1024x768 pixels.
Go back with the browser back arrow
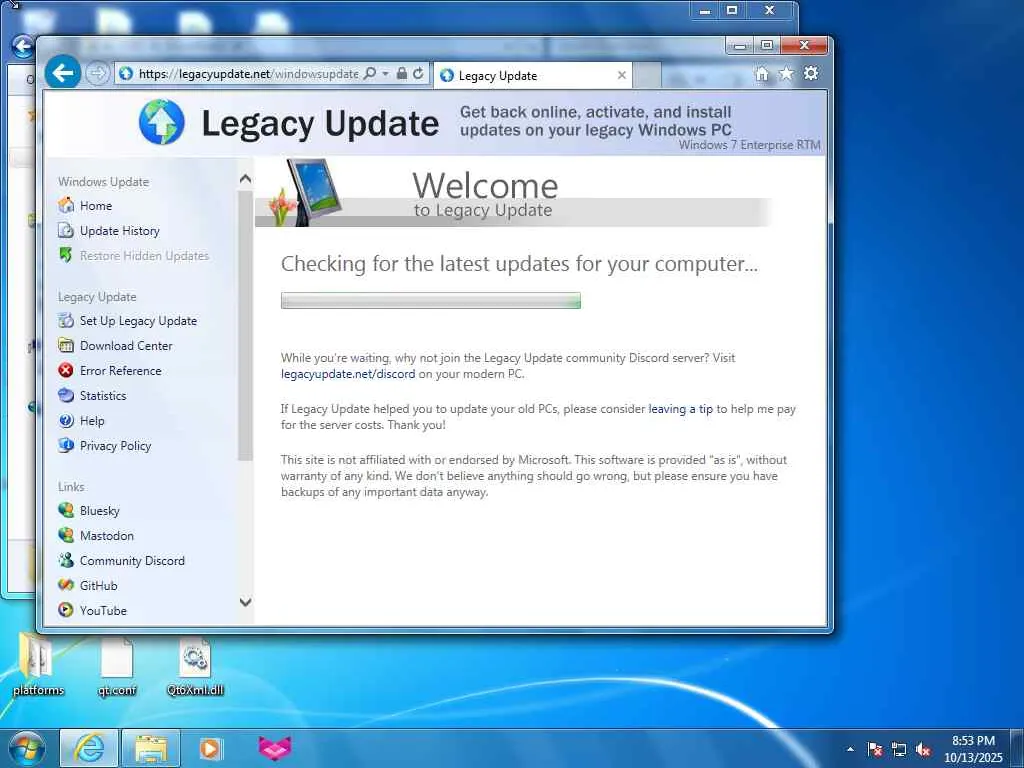(x=63, y=72)
